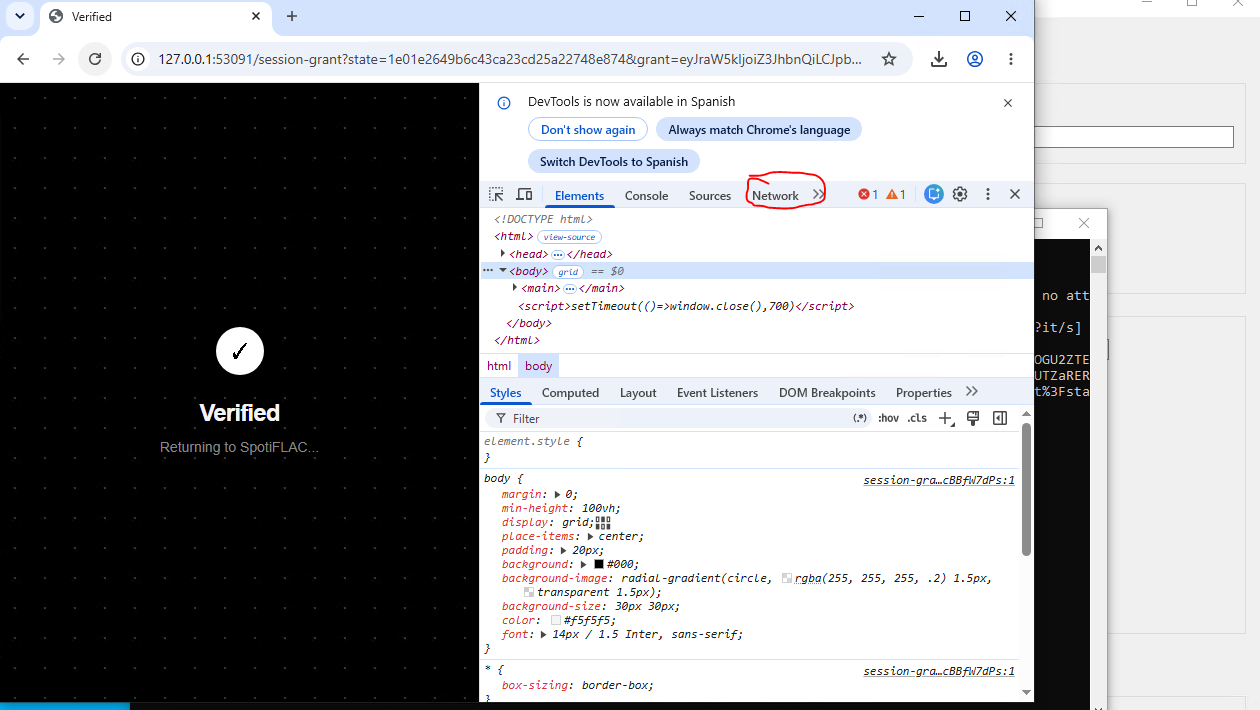Expand the head element node
Screen dimensions: 1260x710
coord(503,254)
